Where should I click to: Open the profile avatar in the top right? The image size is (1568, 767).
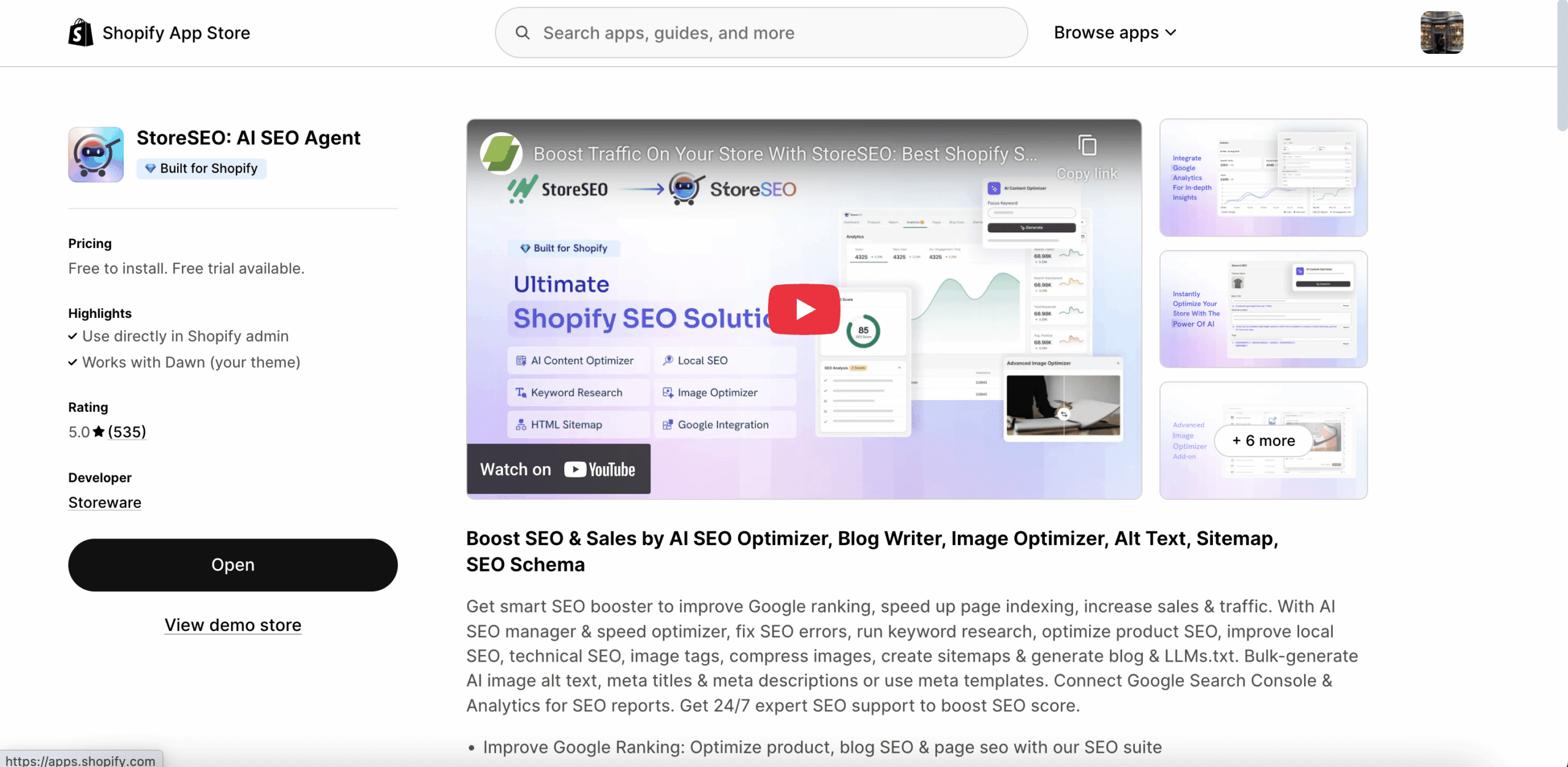(1442, 32)
